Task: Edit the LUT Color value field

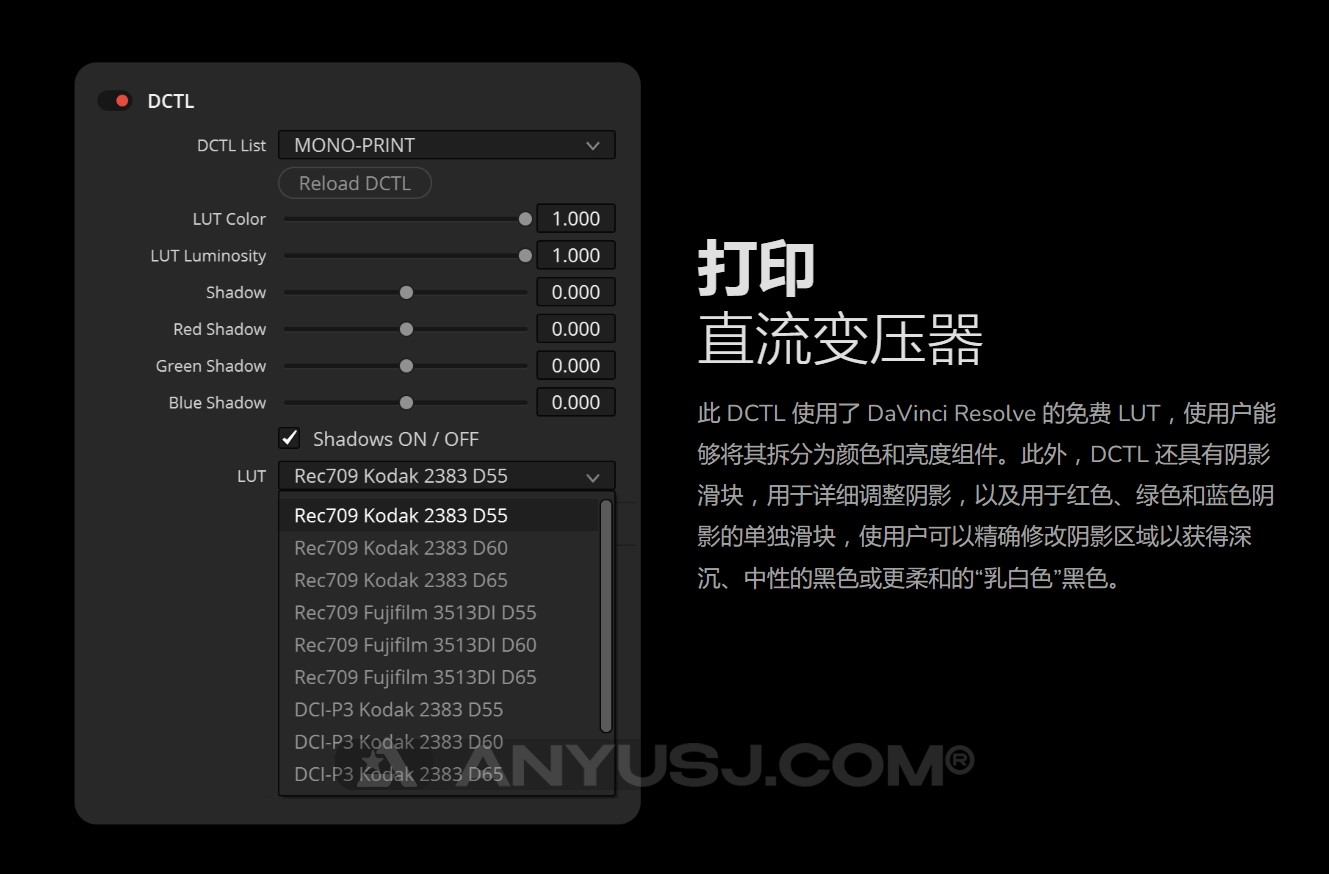Action: click(576, 219)
